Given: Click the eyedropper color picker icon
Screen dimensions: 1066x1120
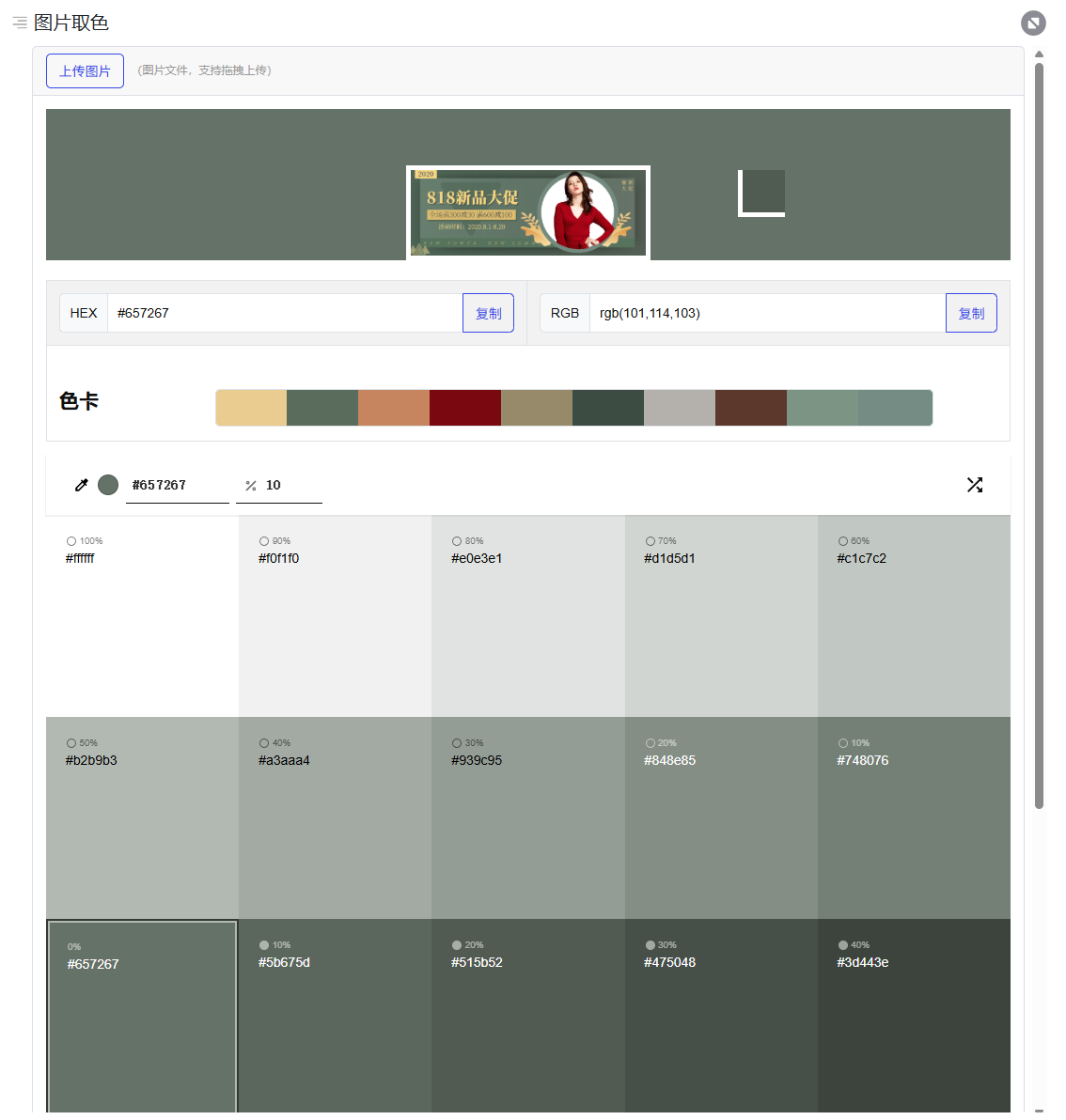Looking at the screenshot, I should pyautogui.click(x=82, y=485).
